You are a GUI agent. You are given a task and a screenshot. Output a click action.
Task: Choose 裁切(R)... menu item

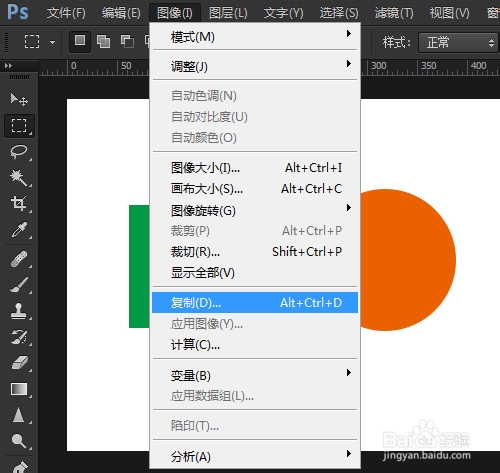(x=255, y=252)
